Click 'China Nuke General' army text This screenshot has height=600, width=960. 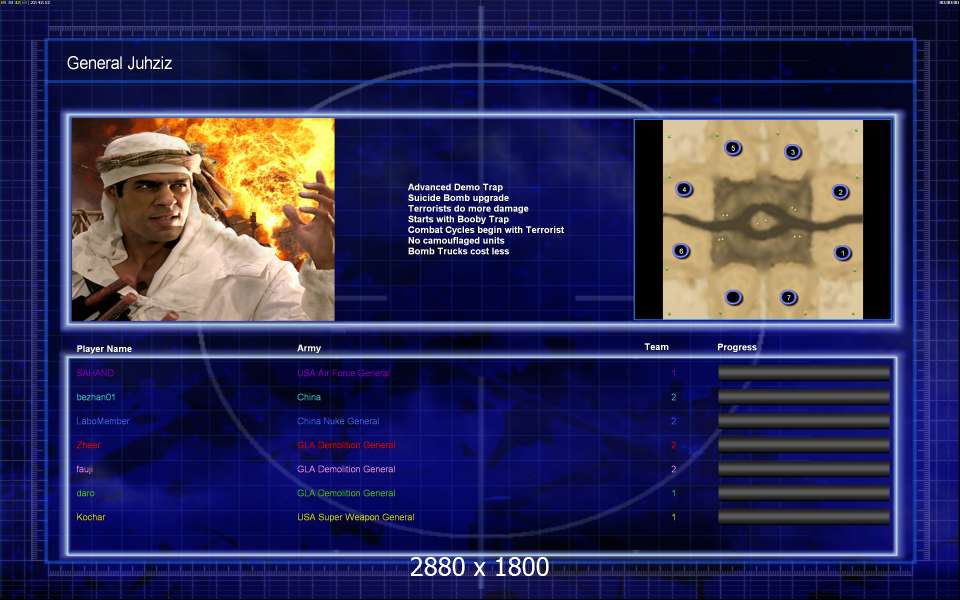338,421
